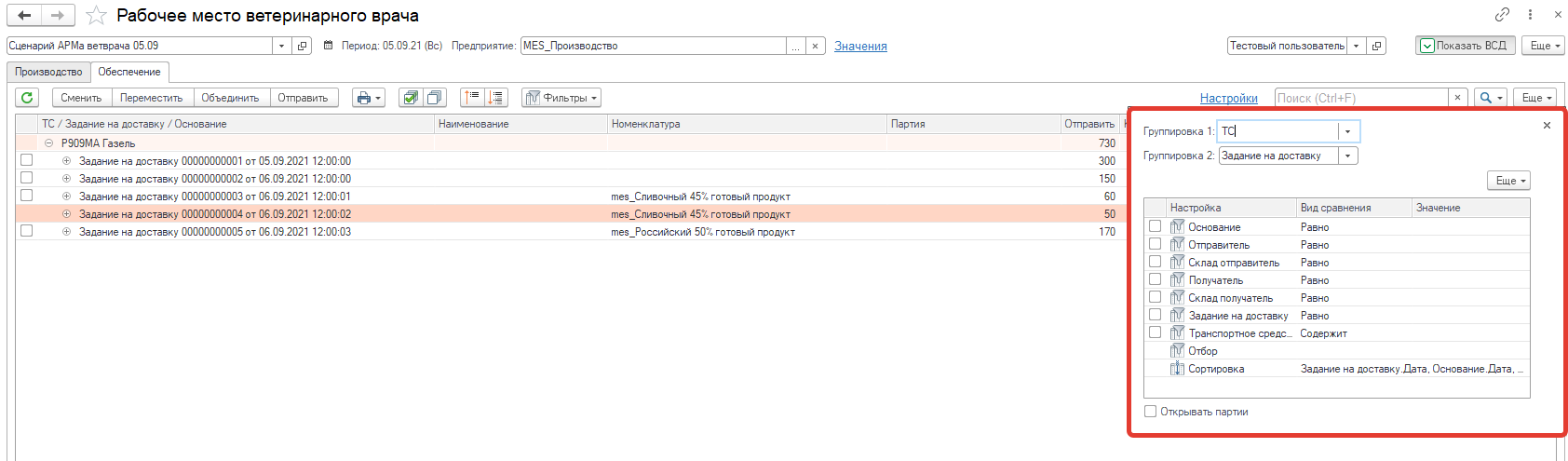Open the printer icon menu
Viewport: 1568px width, 461px height.
tap(369, 98)
